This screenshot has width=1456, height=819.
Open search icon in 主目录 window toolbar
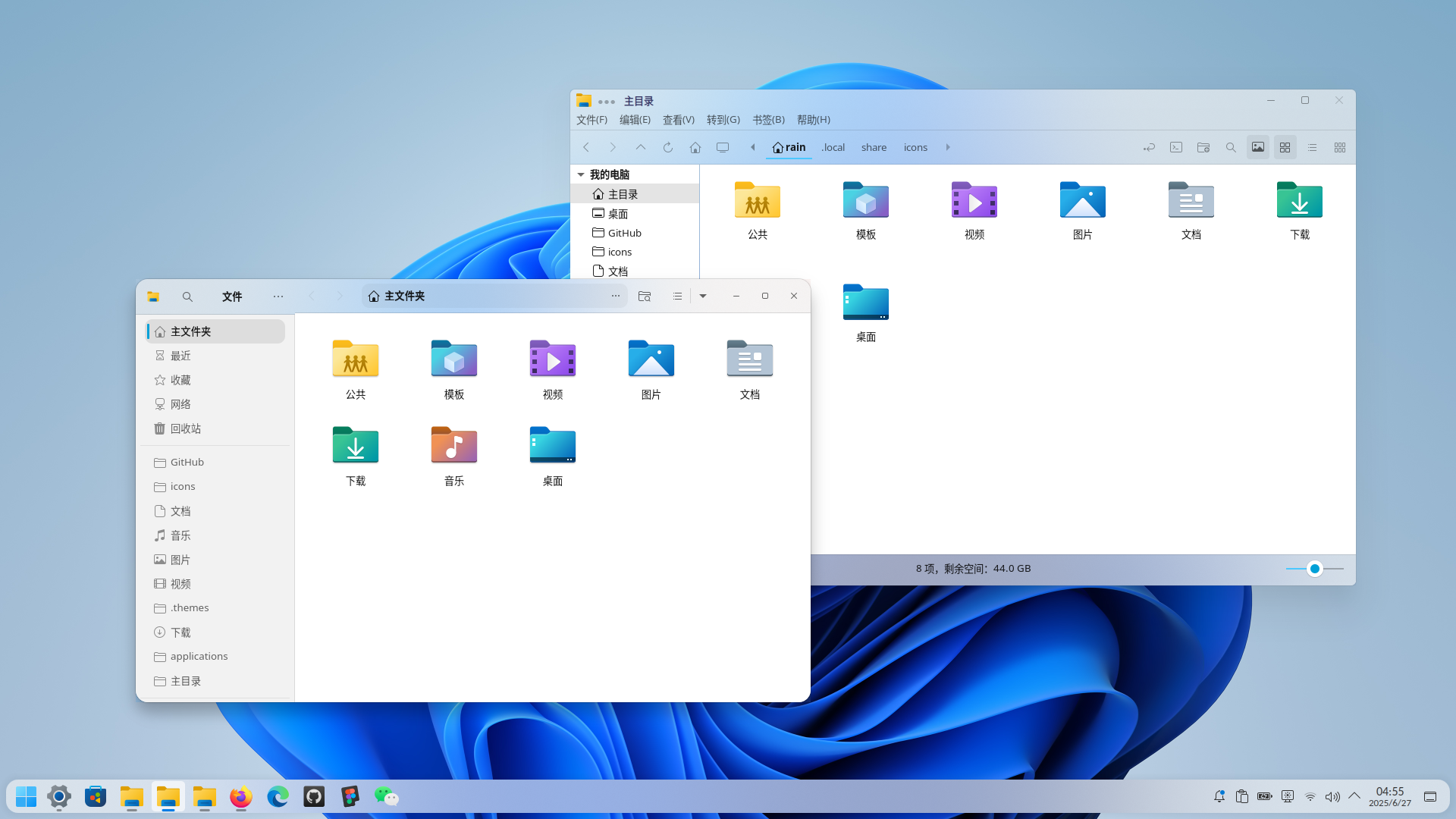pos(1231,147)
